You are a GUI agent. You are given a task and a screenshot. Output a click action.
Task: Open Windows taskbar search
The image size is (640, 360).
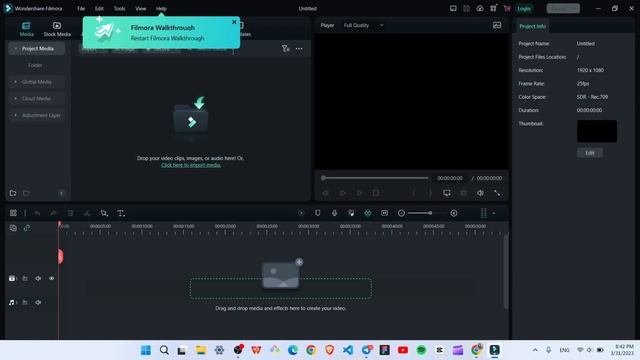pyautogui.click(x=164, y=350)
